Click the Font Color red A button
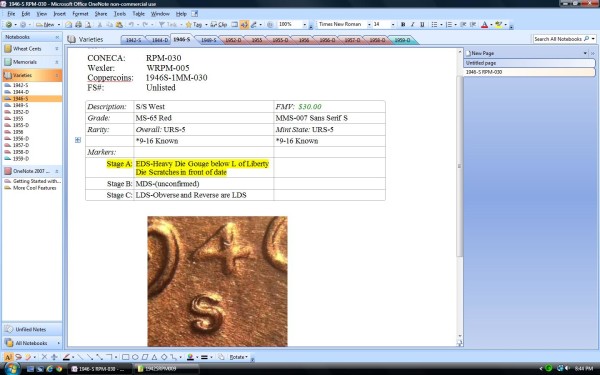The height and width of the screenshot is (375, 600). tap(484, 24)
